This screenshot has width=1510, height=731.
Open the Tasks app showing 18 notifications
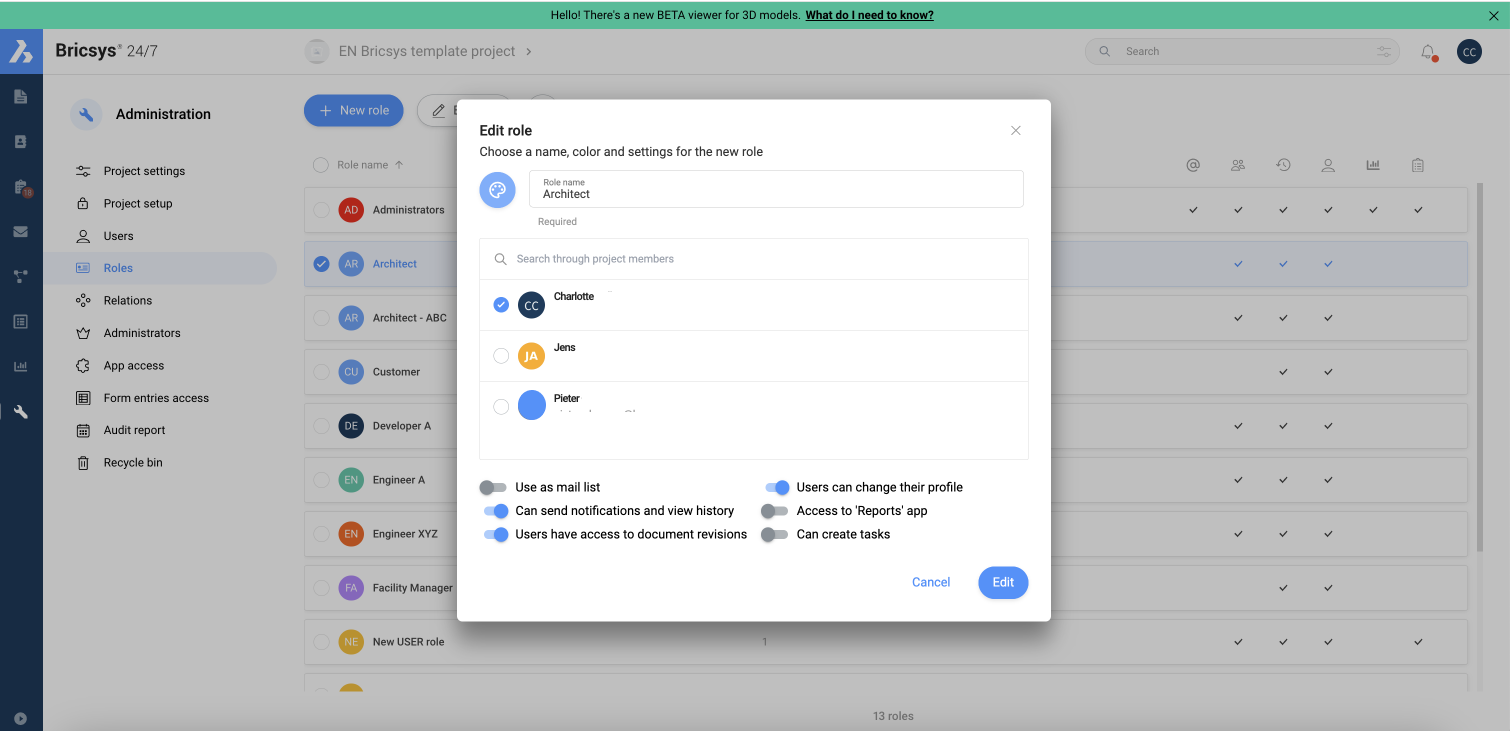21,186
